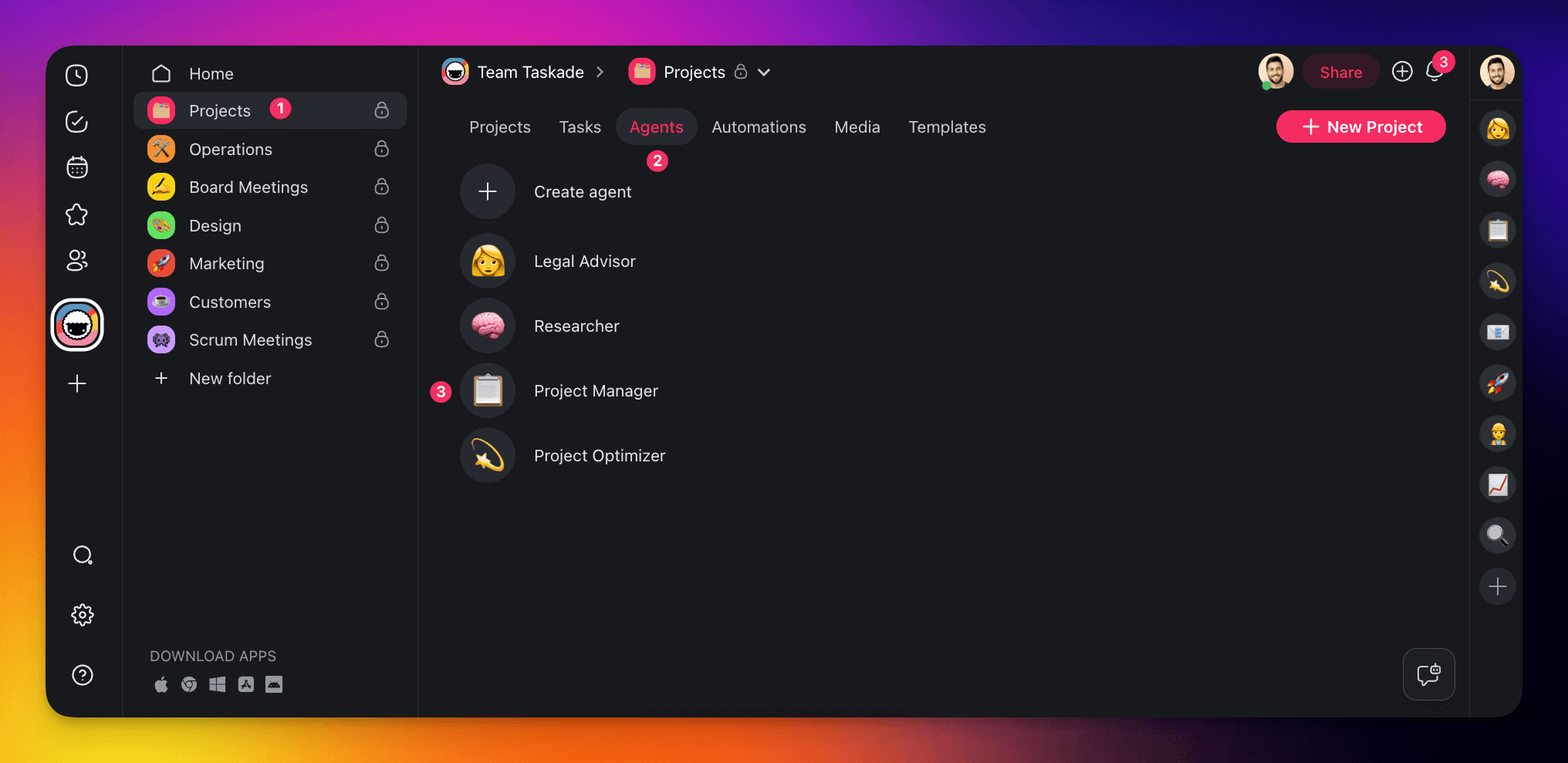Click the notifications bell icon

(1434, 73)
